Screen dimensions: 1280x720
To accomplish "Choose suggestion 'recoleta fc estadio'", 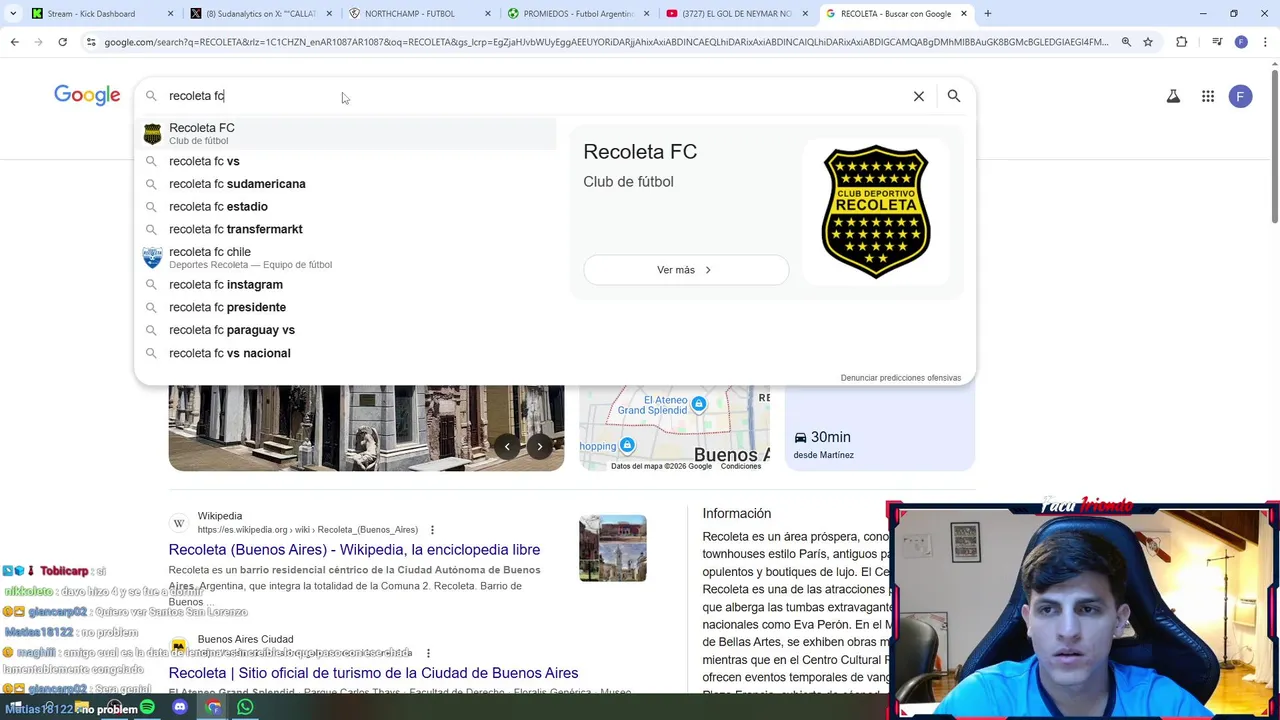I will tap(347, 207).
